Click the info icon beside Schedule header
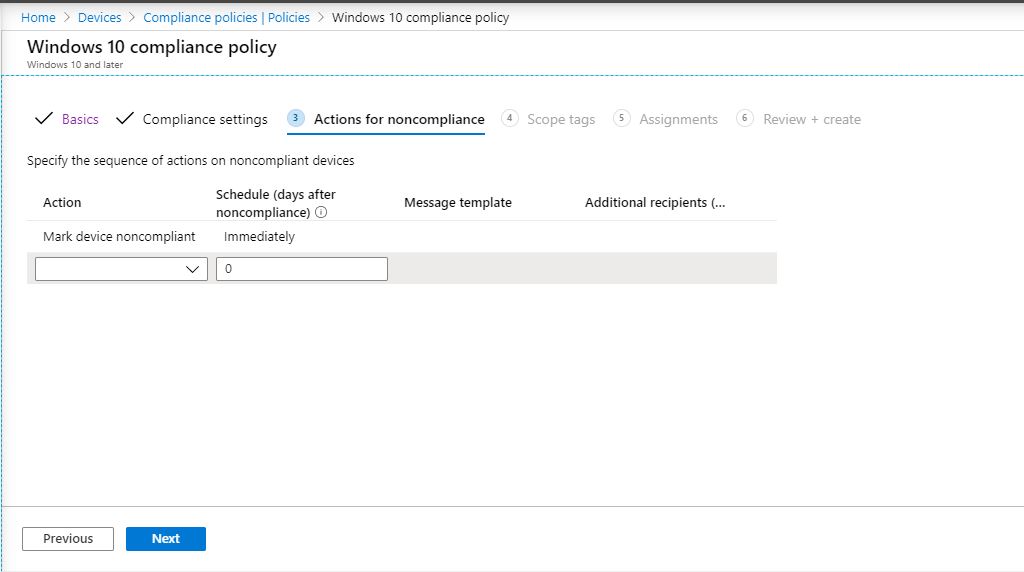Viewport: 1024px width, 572px height. tap(321, 213)
